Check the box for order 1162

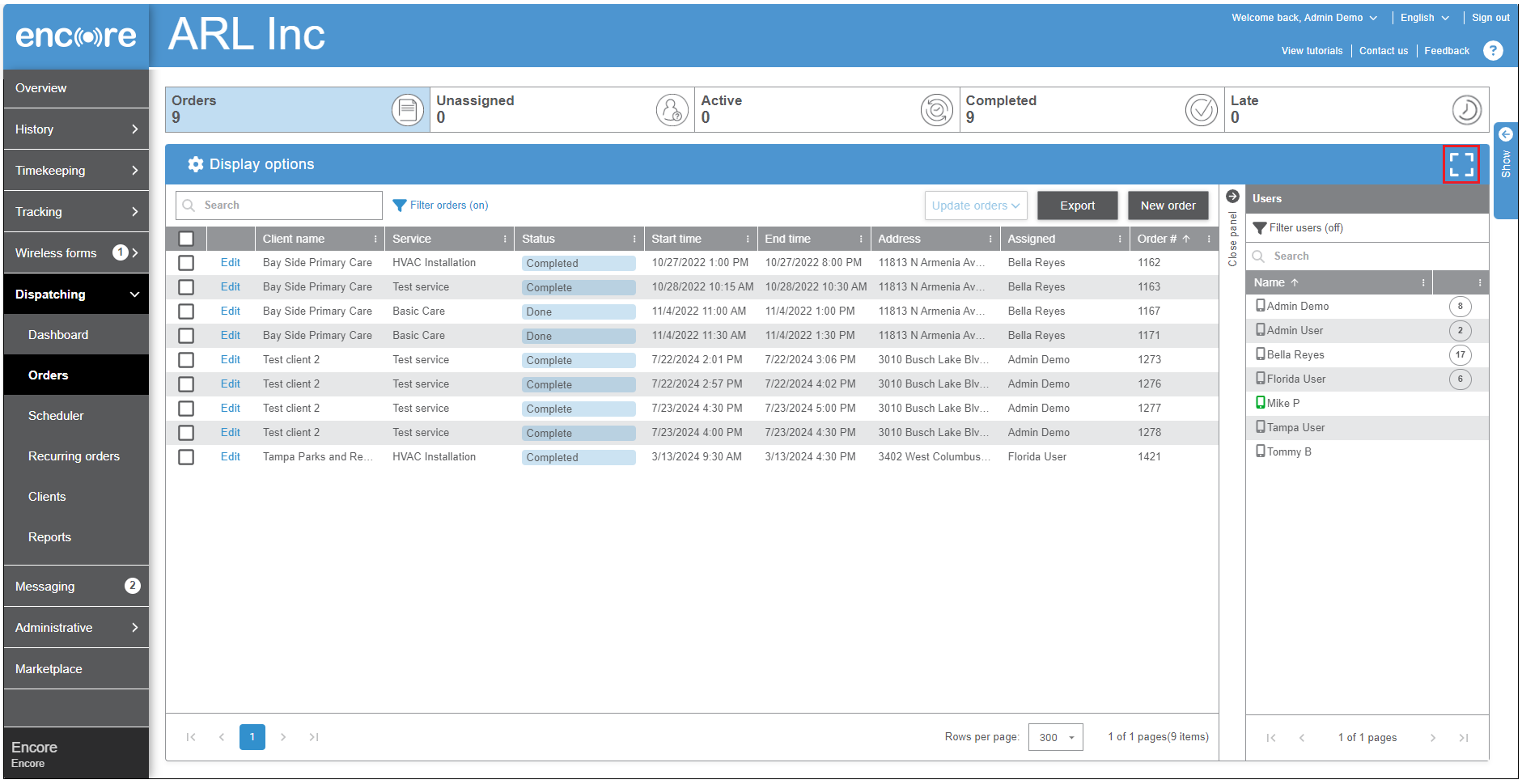point(186,263)
